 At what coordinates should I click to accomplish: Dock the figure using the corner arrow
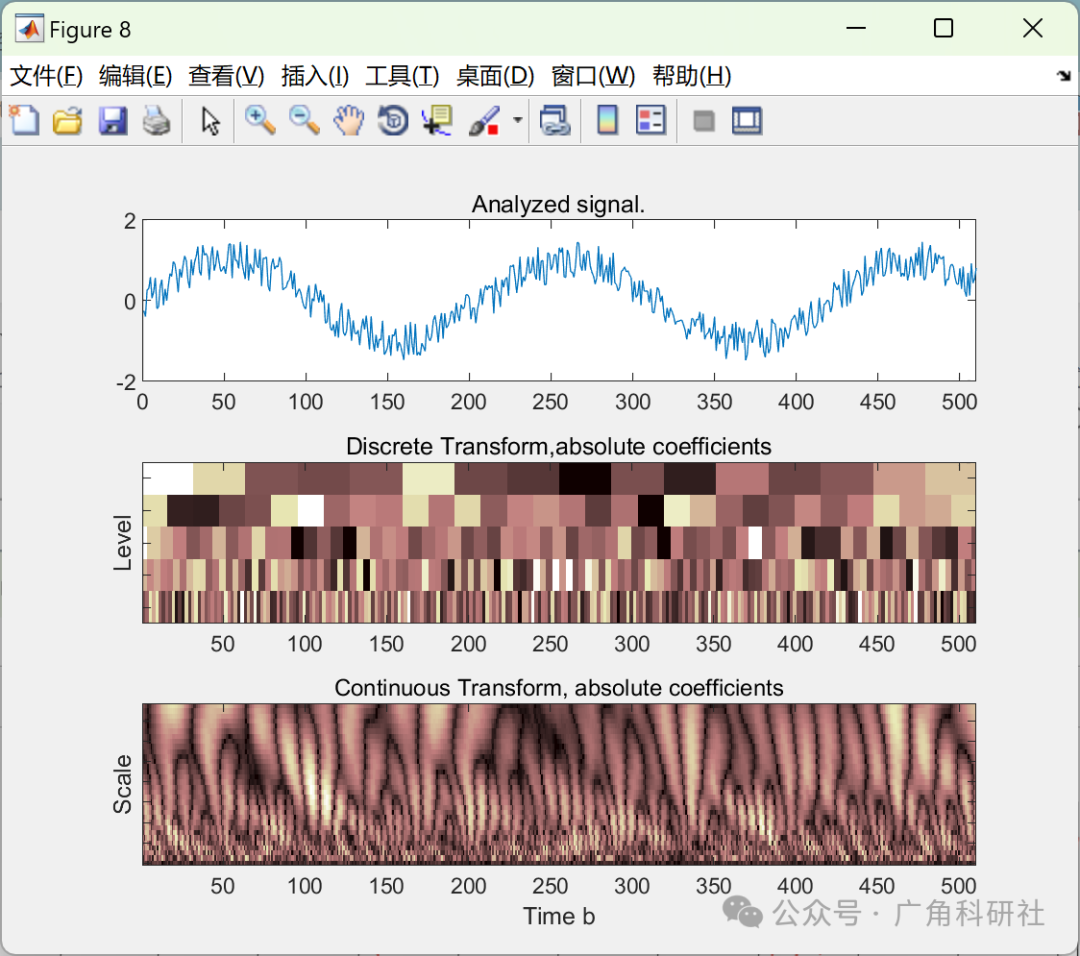pos(1064,75)
